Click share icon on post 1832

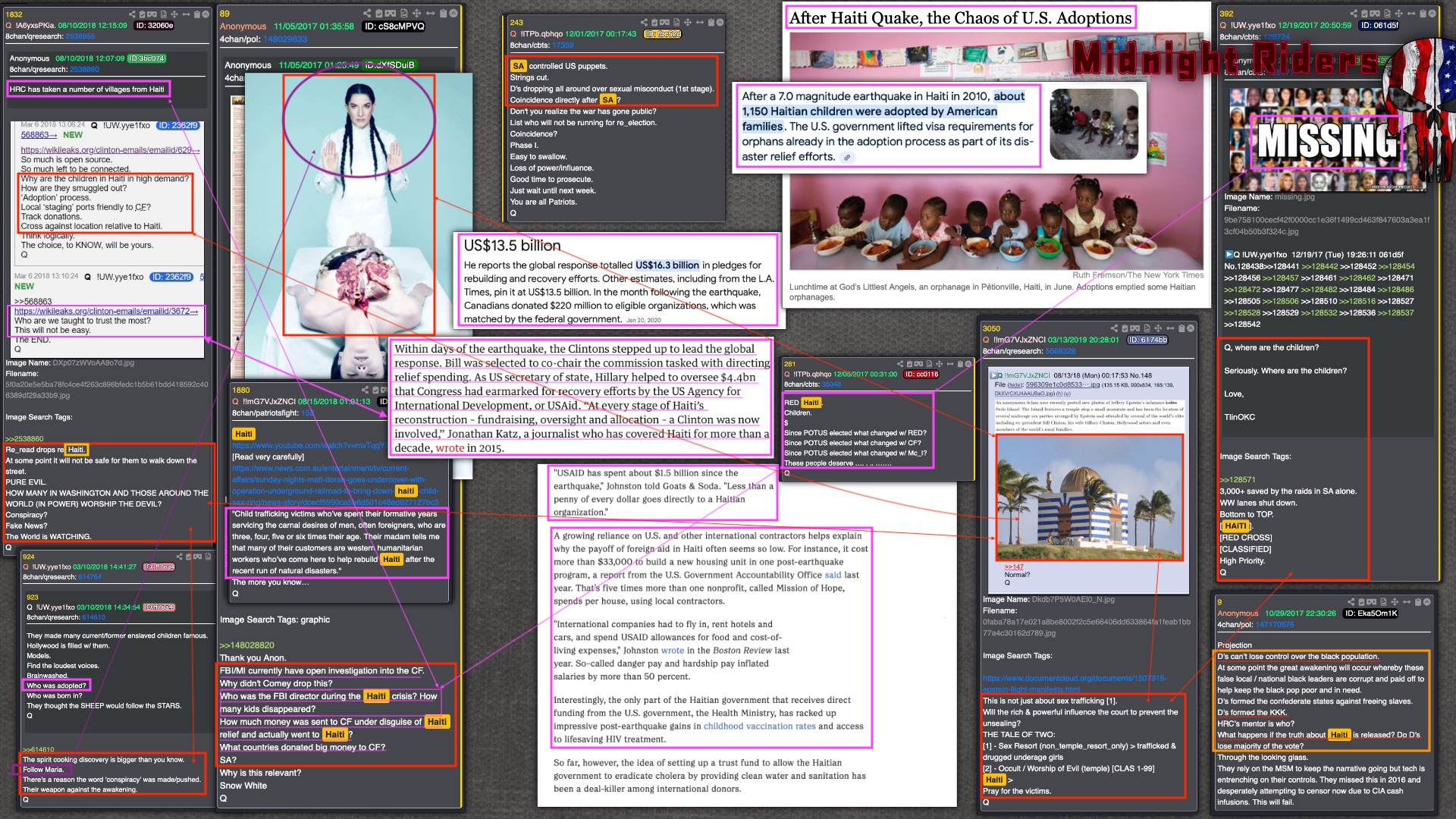[132, 14]
